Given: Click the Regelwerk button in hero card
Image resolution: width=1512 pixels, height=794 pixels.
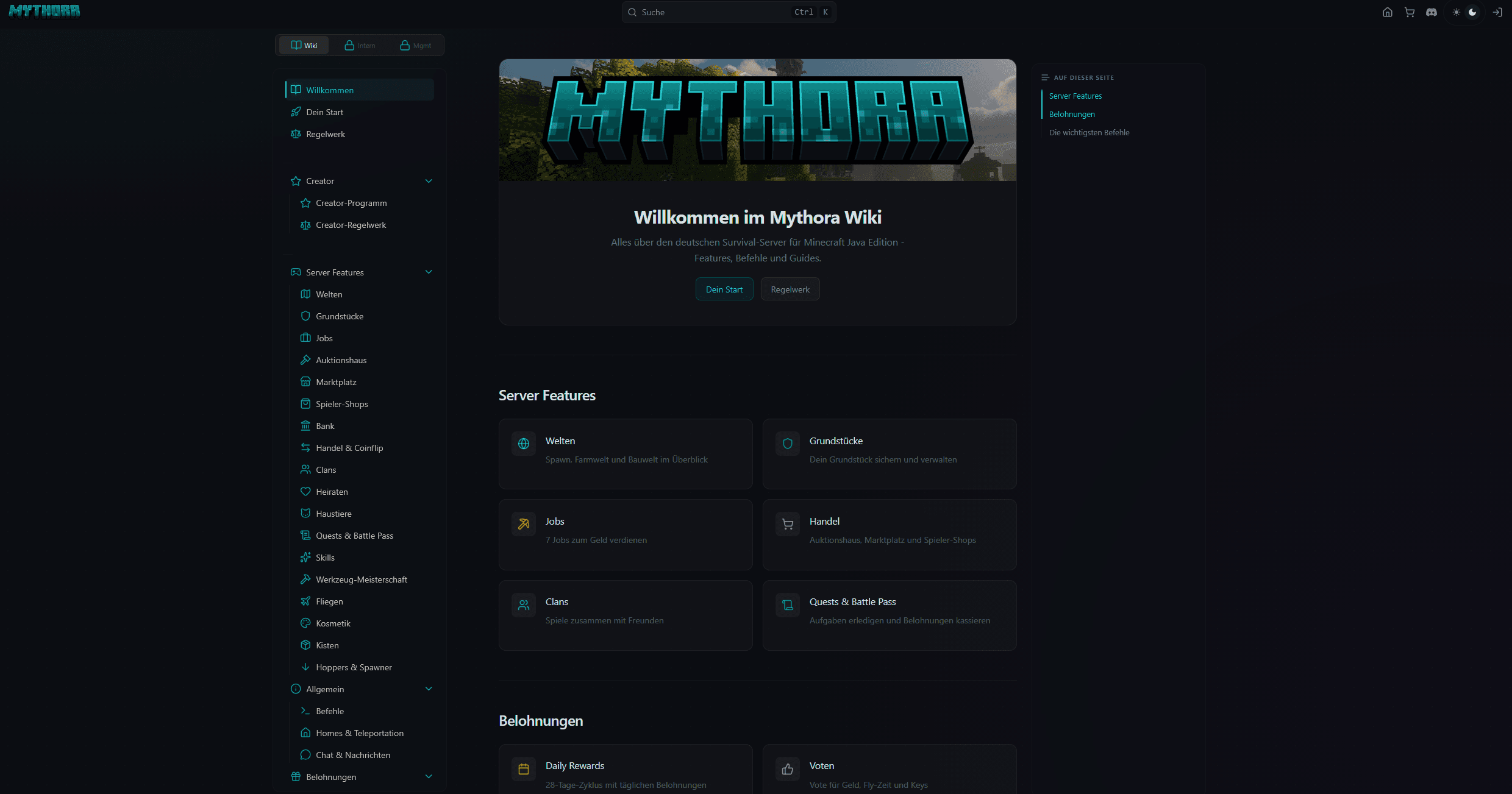Looking at the screenshot, I should pos(790,289).
